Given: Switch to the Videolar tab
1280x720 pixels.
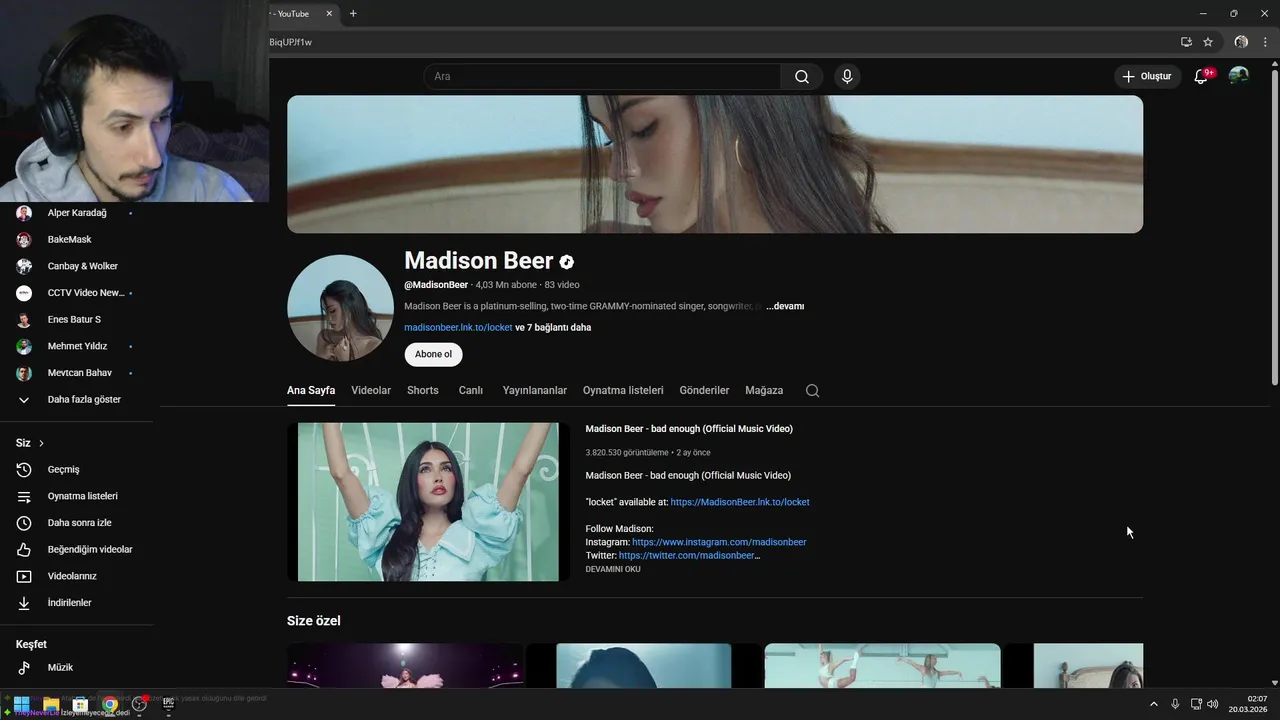Looking at the screenshot, I should point(371,391).
